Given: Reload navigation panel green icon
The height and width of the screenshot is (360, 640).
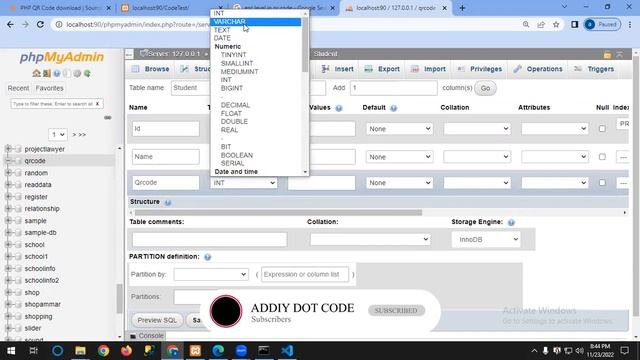Looking at the screenshot, I should pos(87,73).
